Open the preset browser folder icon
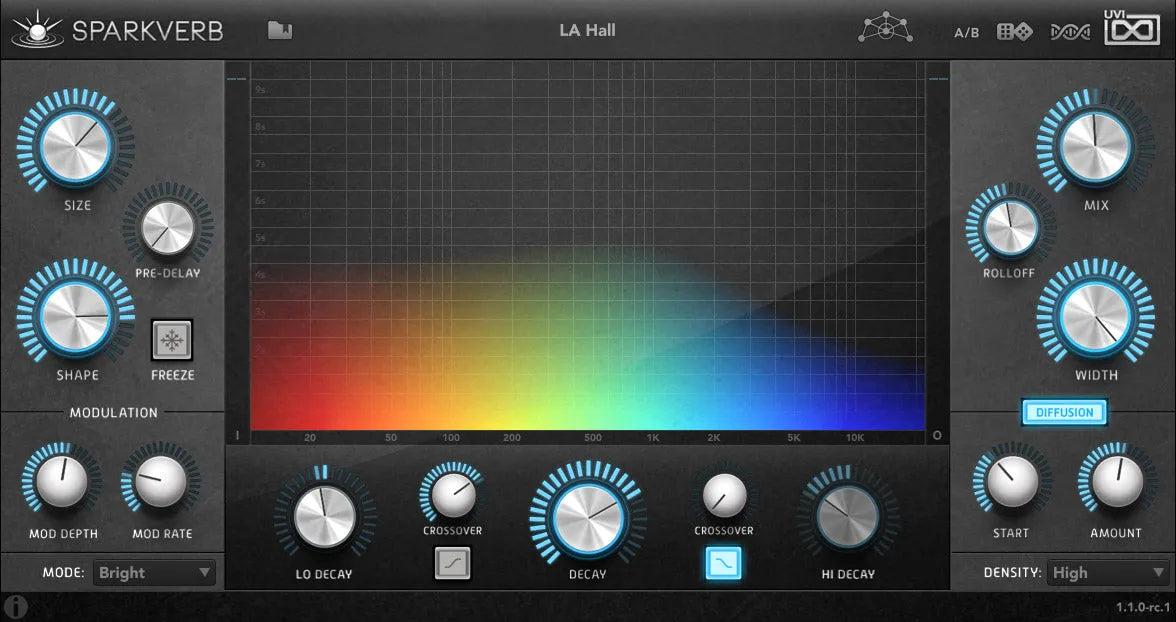 280,30
